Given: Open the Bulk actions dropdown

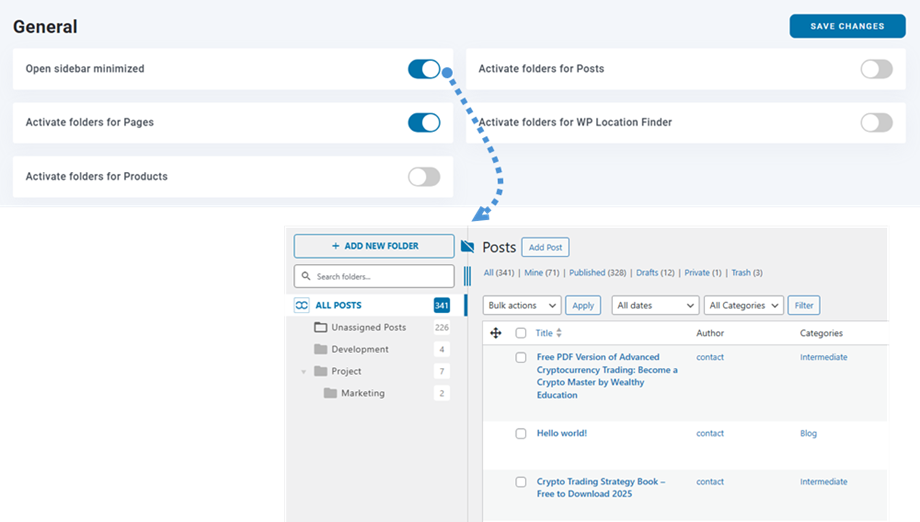Looking at the screenshot, I should tap(522, 305).
